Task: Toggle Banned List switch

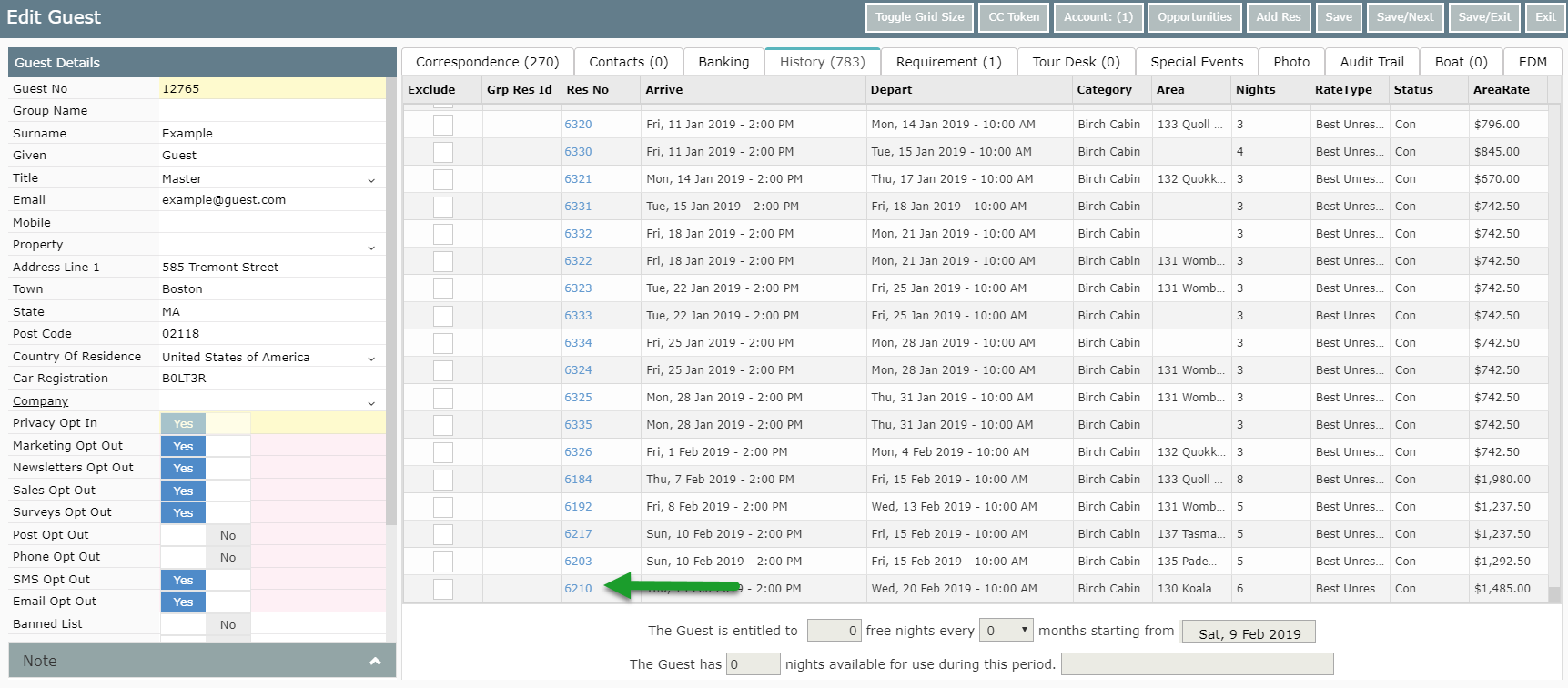Action: 206,624
